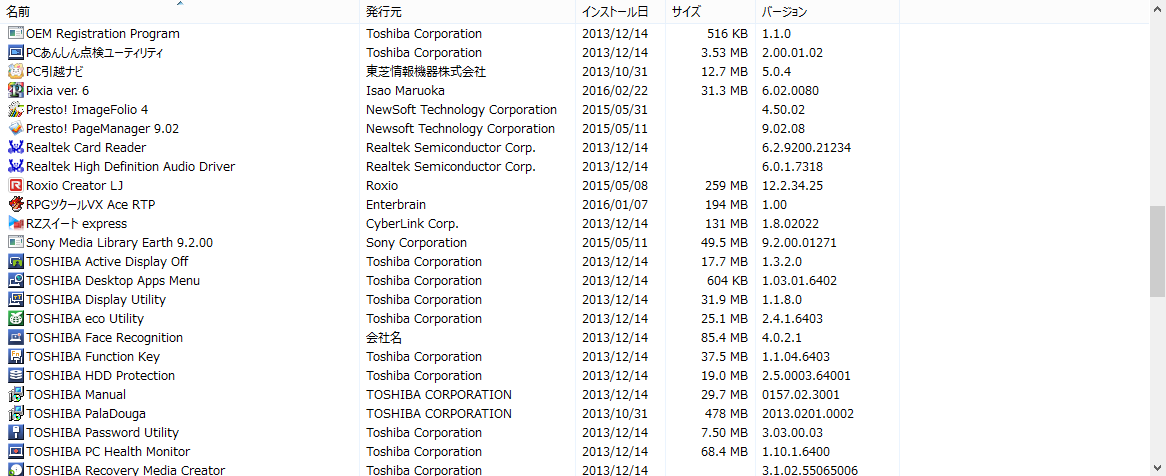Image resolution: width=1166 pixels, height=476 pixels.
Task: Sort programs by 発行元 column header
Action: 384,12
